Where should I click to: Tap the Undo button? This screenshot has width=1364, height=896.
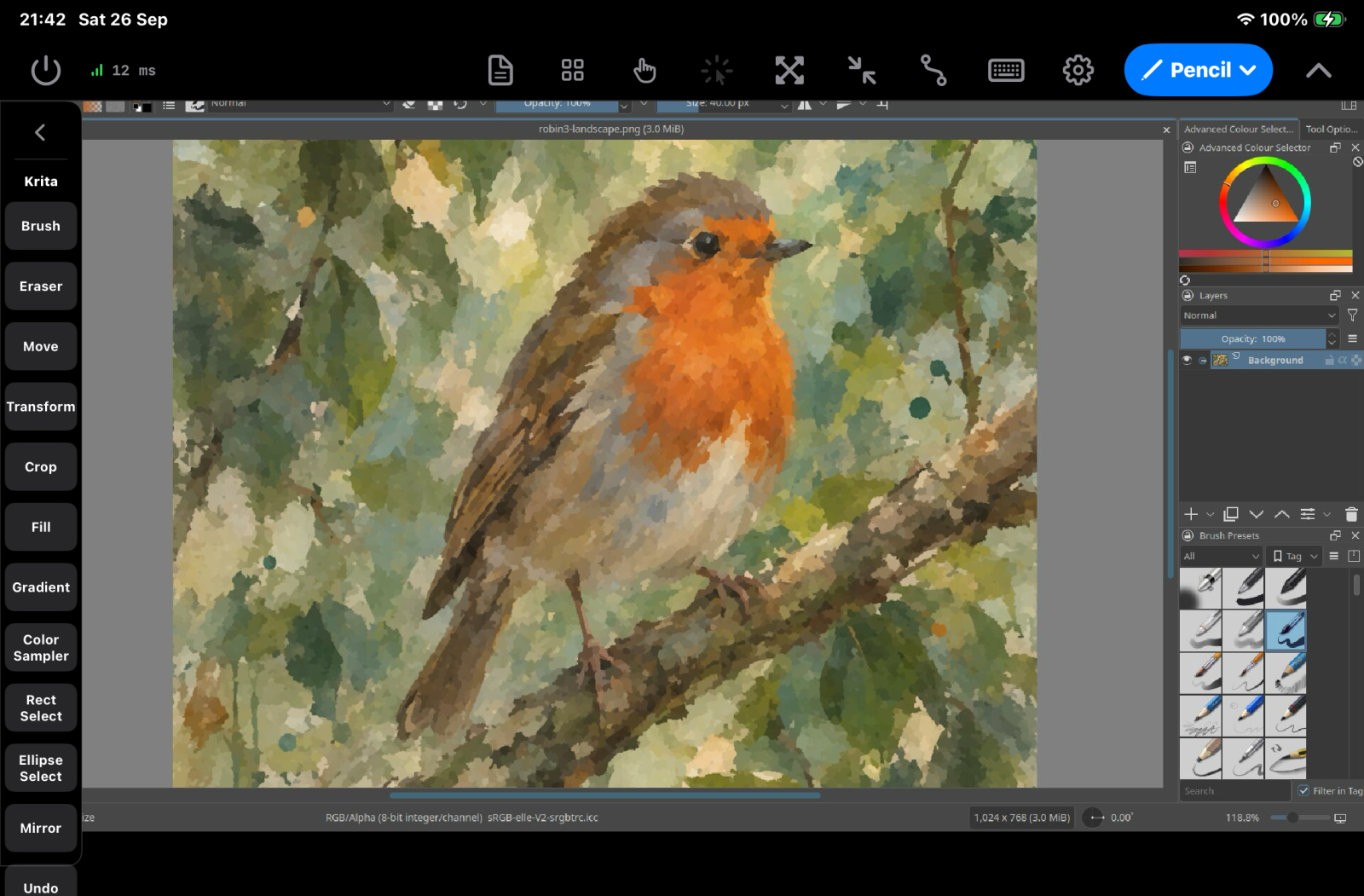point(41,882)
